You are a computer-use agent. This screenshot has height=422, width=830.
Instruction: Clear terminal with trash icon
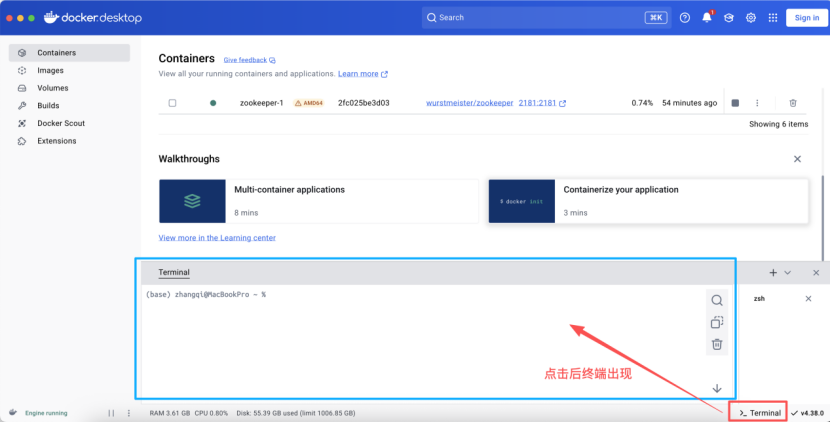tap(717, 344)
